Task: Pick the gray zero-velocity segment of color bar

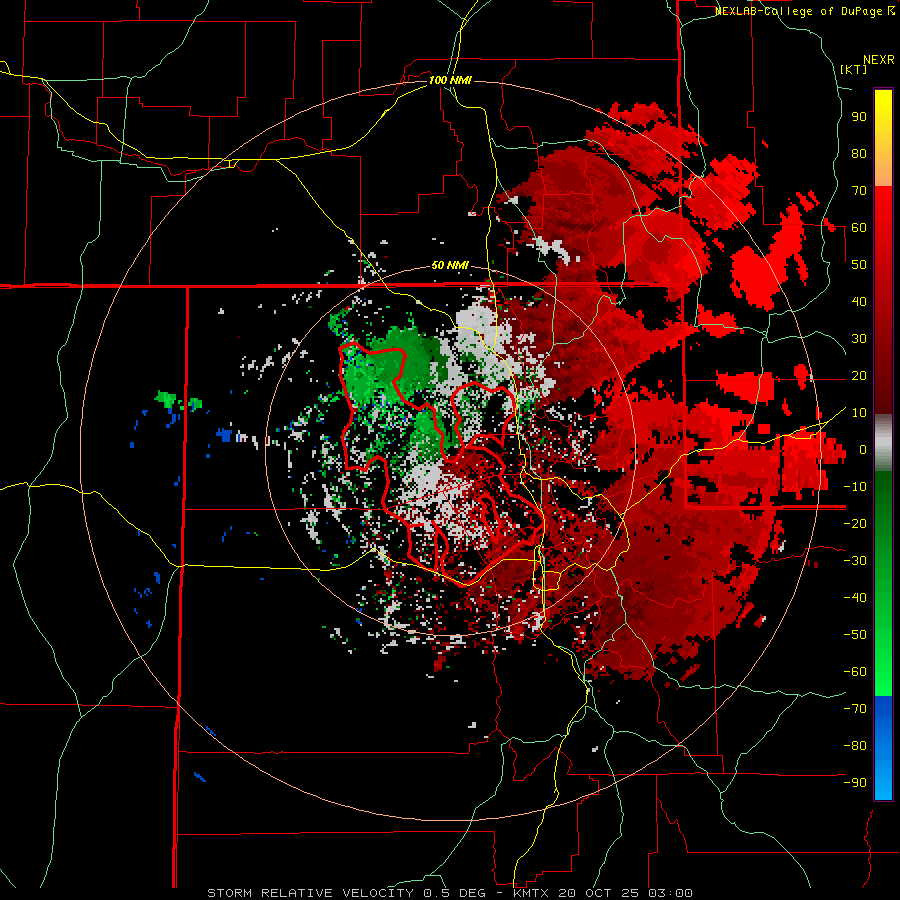Action: tap(883, 443)
